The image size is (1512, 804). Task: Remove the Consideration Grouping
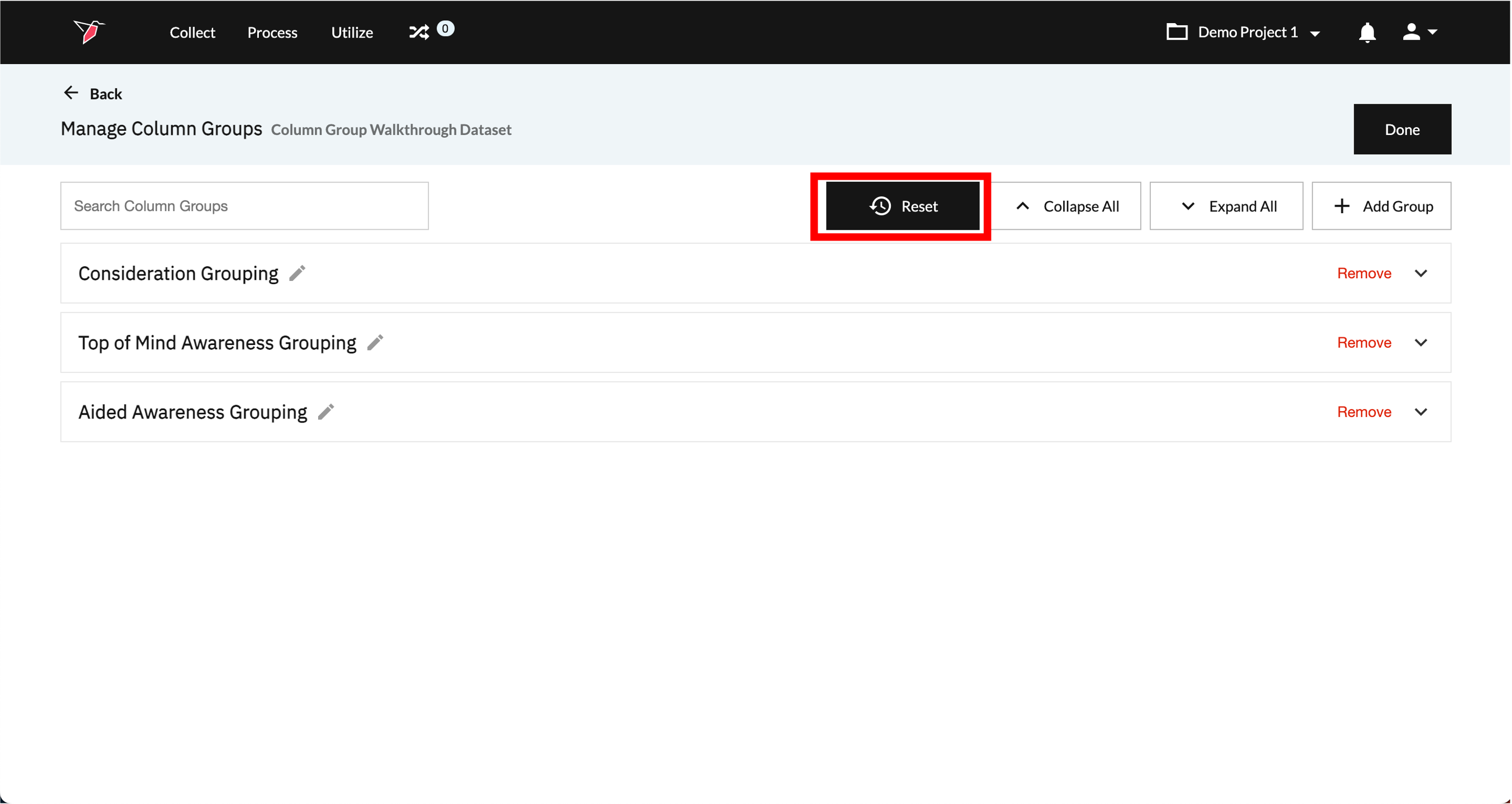point(1363,273)
